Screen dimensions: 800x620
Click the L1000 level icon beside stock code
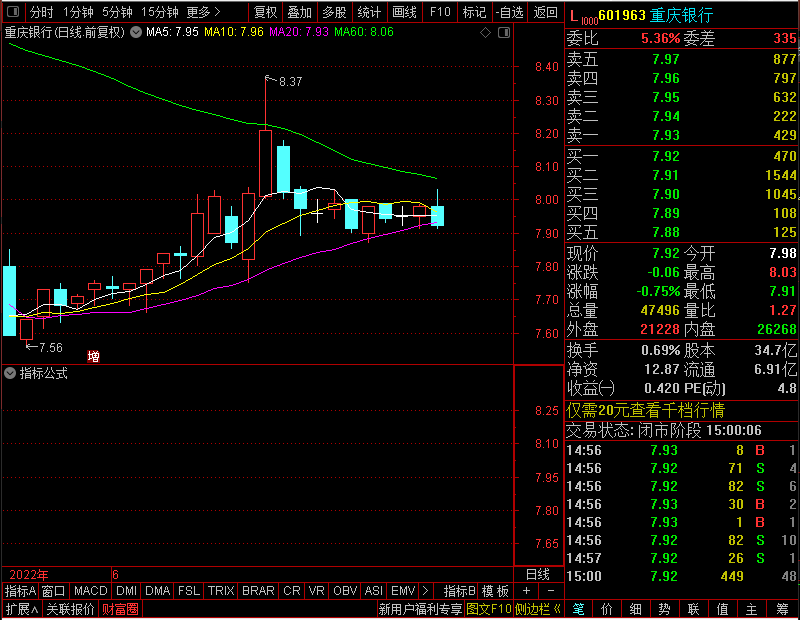tap(584, 17)
